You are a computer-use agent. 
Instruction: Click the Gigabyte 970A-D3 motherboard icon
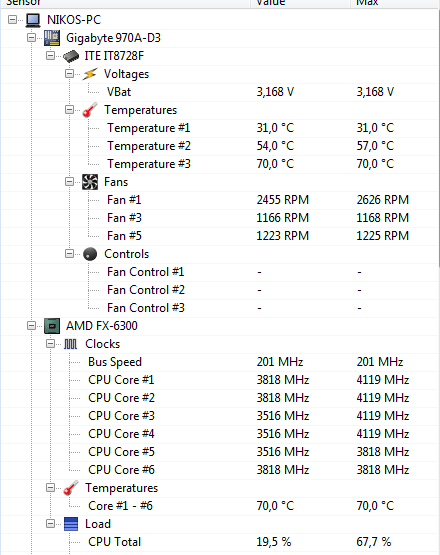pos(52,38)
